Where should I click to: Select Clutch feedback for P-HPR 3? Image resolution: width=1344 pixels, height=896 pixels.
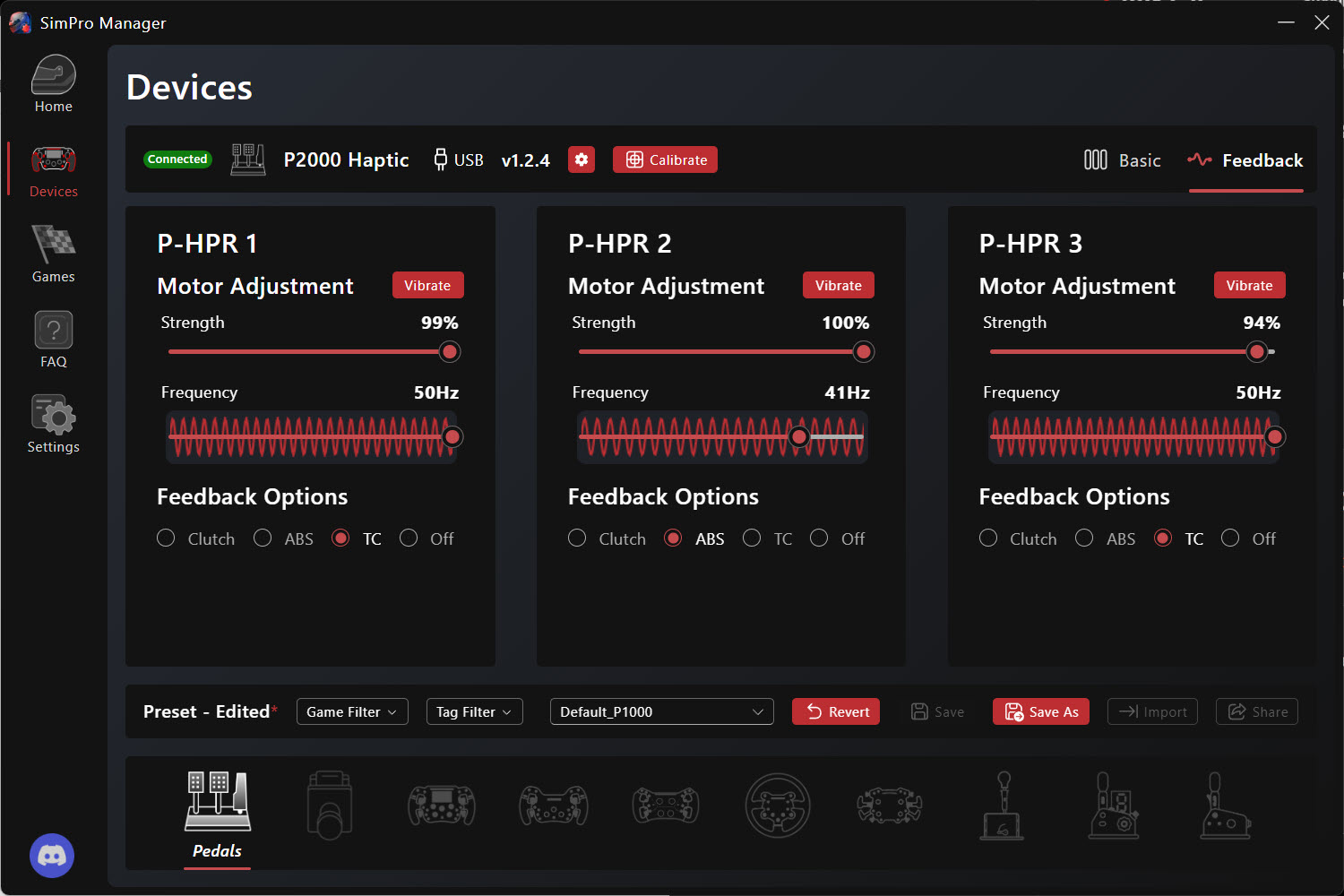988,538
